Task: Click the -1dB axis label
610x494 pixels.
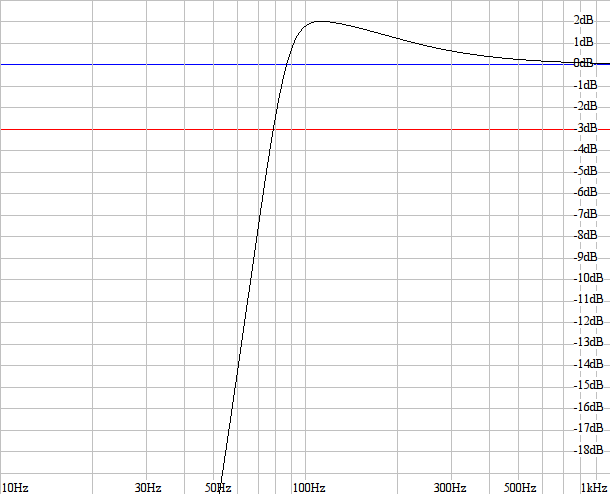Action: [x=585, y=85]
